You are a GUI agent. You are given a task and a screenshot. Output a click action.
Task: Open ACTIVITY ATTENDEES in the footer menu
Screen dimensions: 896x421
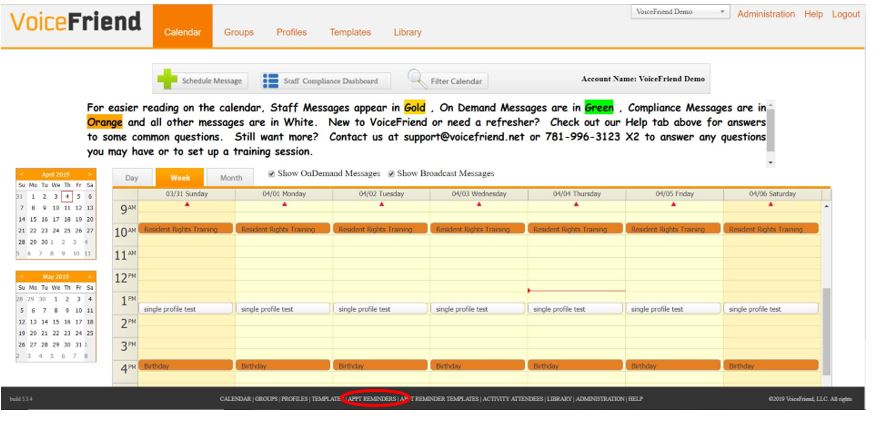pos(513,399)
